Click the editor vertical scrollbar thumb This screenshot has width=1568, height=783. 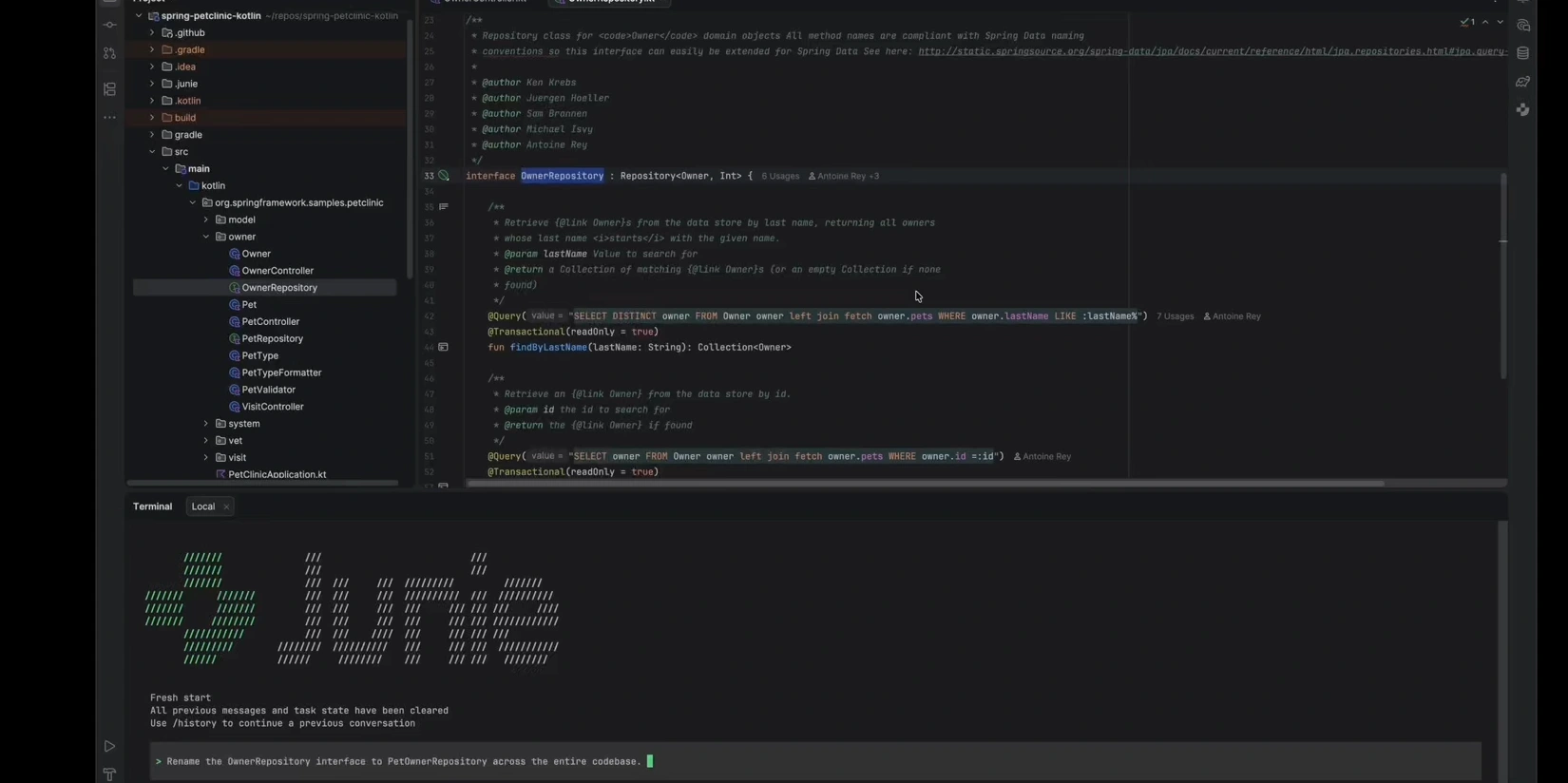point(1503,276)
